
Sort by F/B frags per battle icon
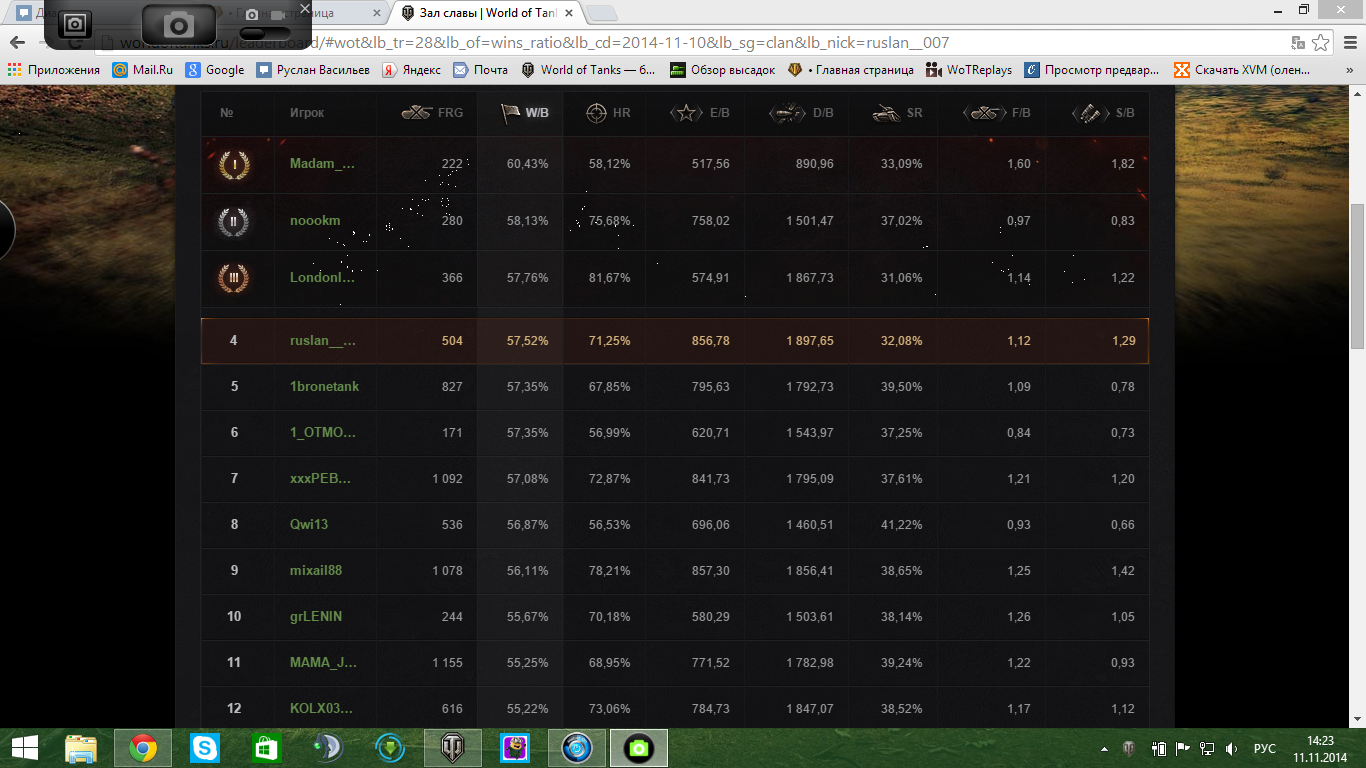pos(985,113)
